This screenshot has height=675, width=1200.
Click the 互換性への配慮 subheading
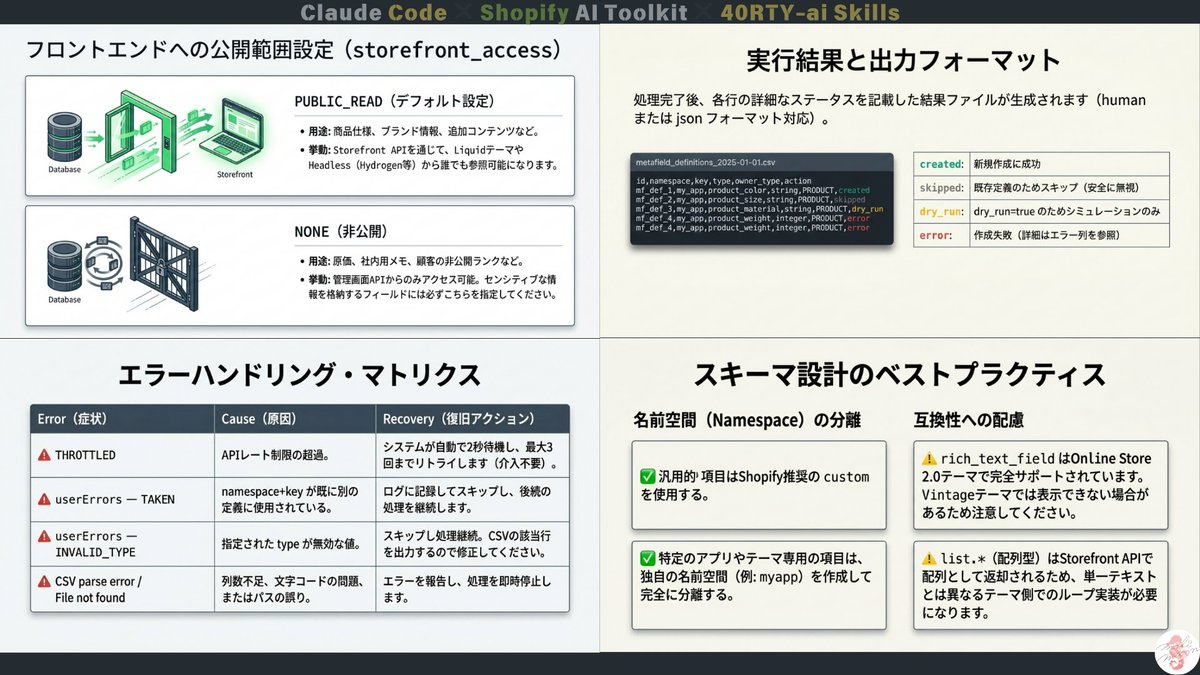click(x=969, y=419)
